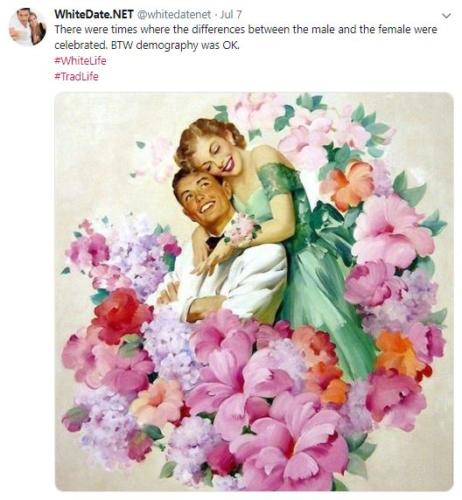Screen dimensions: 462x500
Task: Open the #TradLife hashtag
Action: (76, 76)
